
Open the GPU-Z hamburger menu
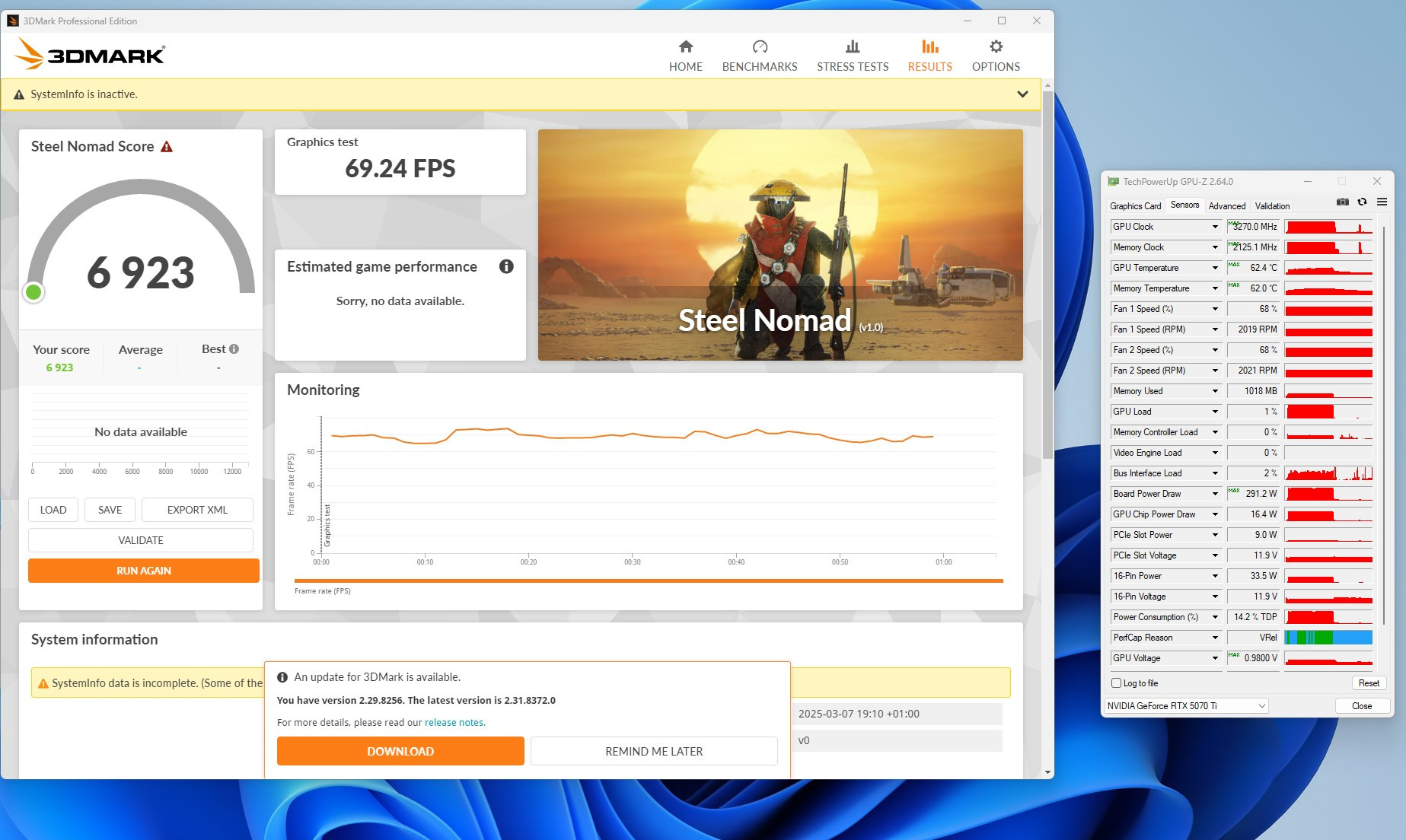point(1382,202)
